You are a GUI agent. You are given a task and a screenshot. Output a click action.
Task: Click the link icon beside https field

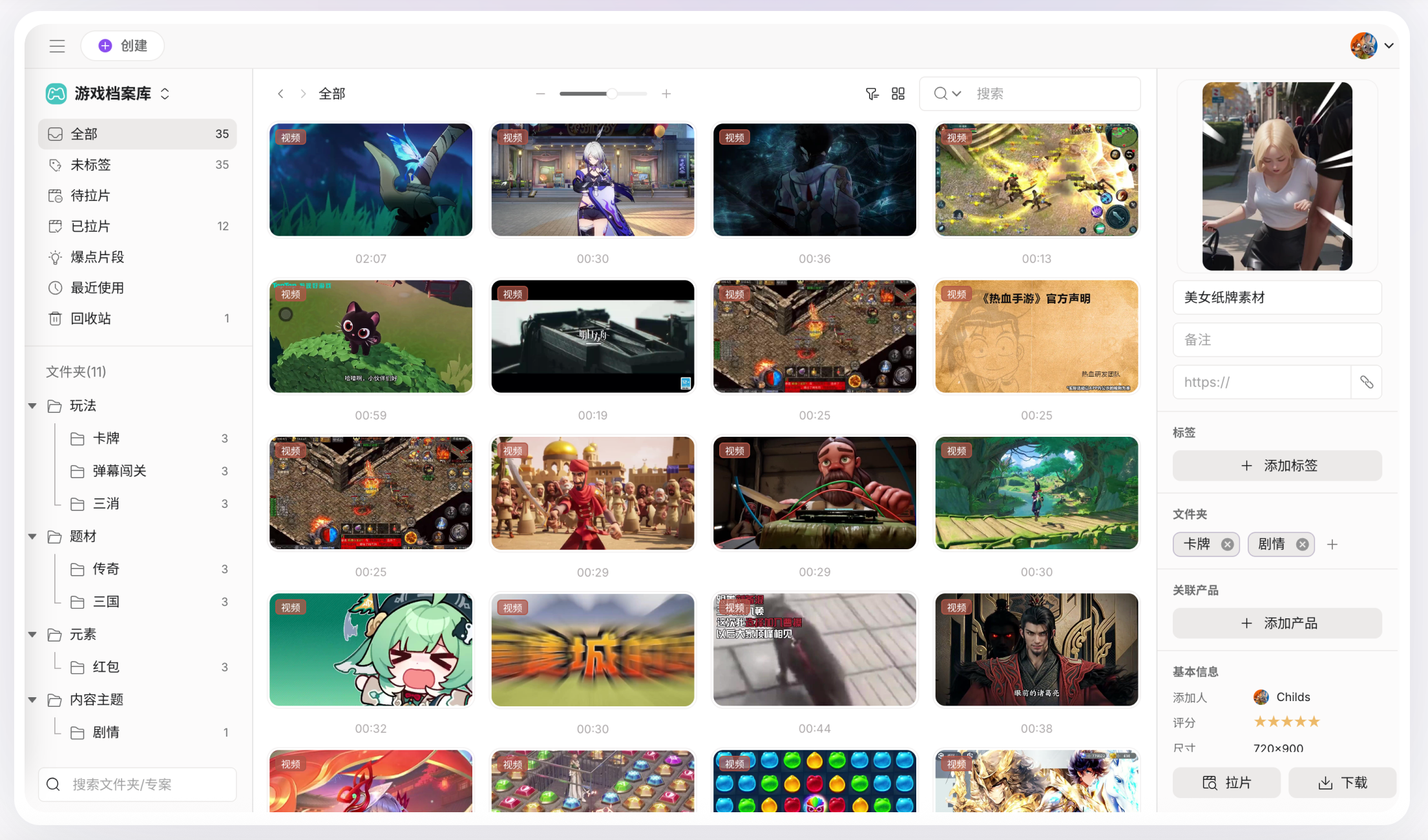click(1366, 382)
